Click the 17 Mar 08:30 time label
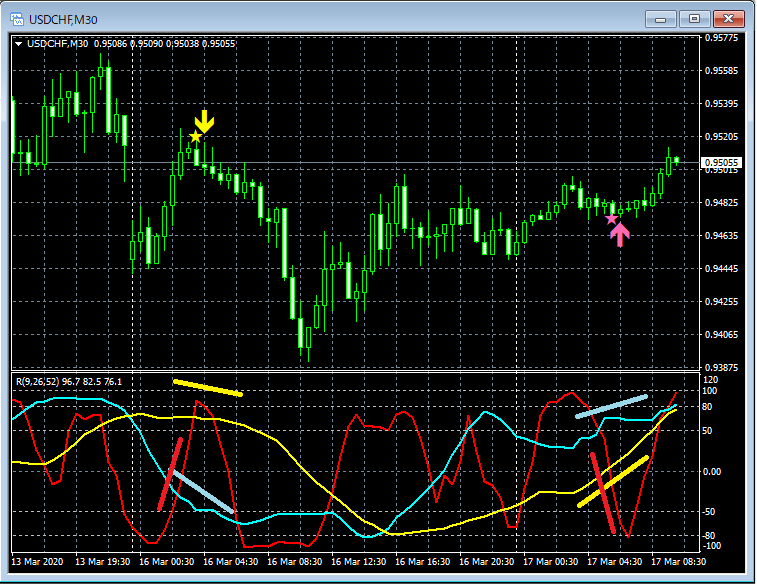757x584 pixels. click(x=679, y=562)
